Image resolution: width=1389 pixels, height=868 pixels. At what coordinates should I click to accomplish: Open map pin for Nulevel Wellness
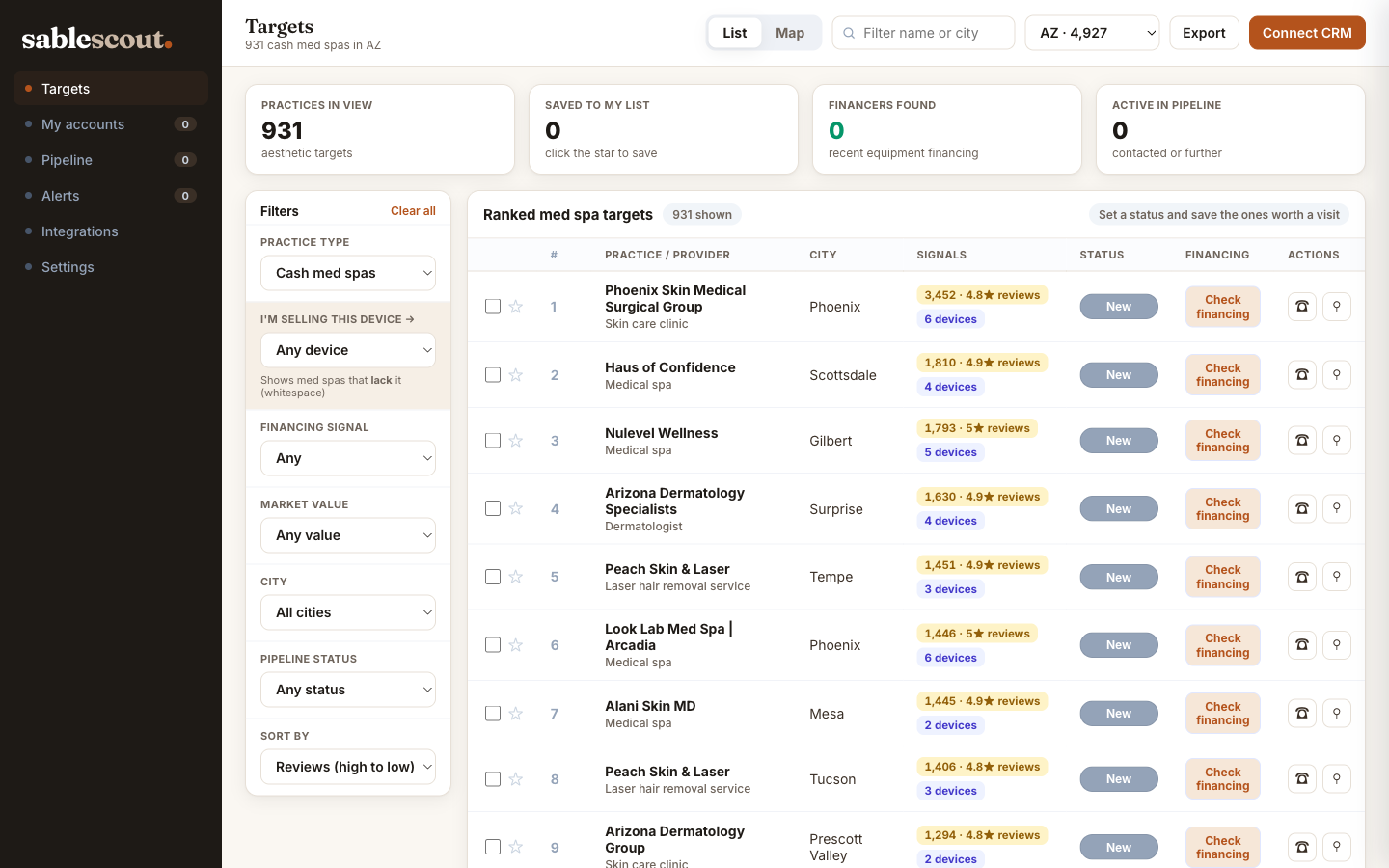pyautogui.click(x=1337, y=441)
